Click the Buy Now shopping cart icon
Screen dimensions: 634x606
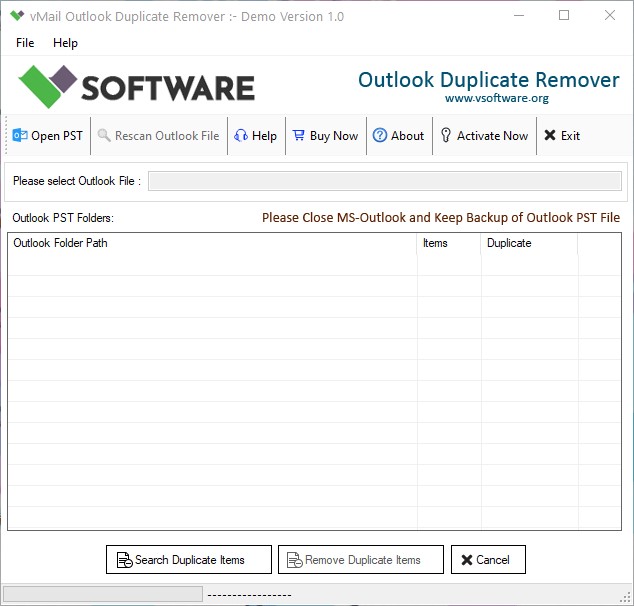[298, 135]
